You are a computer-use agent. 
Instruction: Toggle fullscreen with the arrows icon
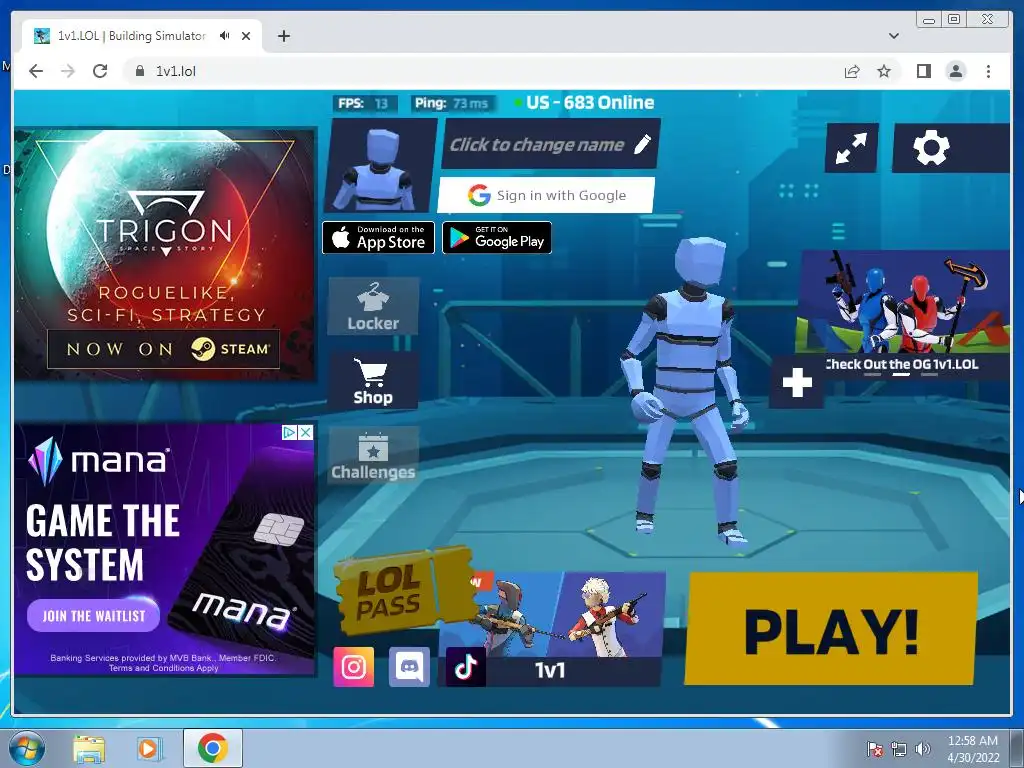tap(852, 148)
